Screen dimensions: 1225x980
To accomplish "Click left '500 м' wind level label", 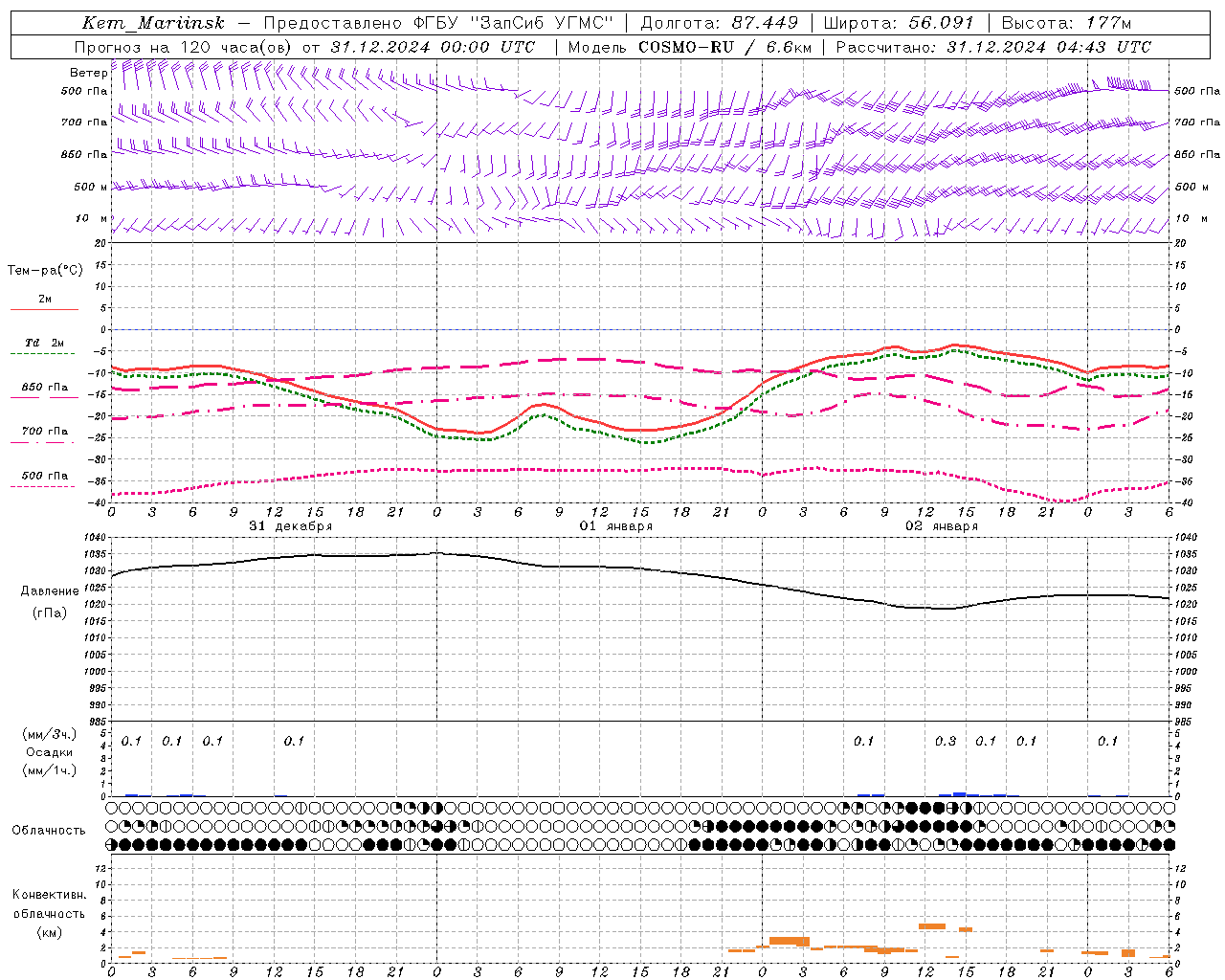I will coord(91,187).
